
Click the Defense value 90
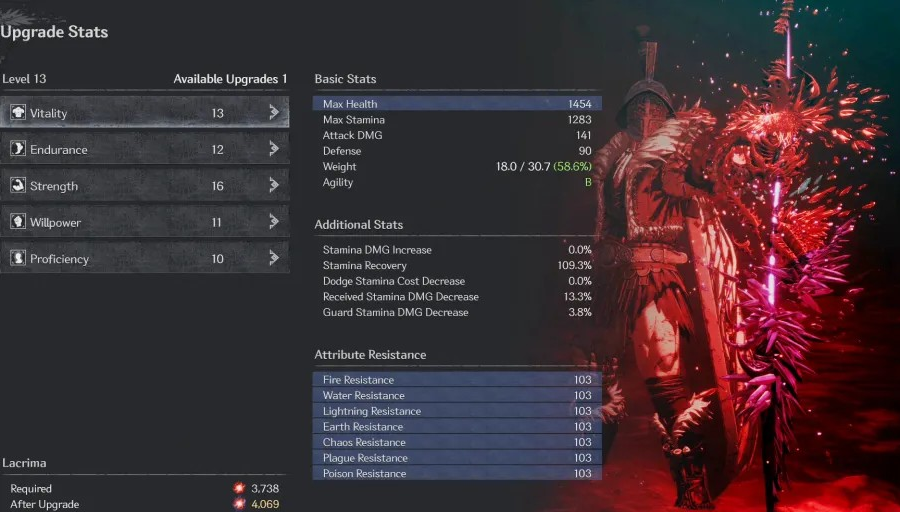585,151
